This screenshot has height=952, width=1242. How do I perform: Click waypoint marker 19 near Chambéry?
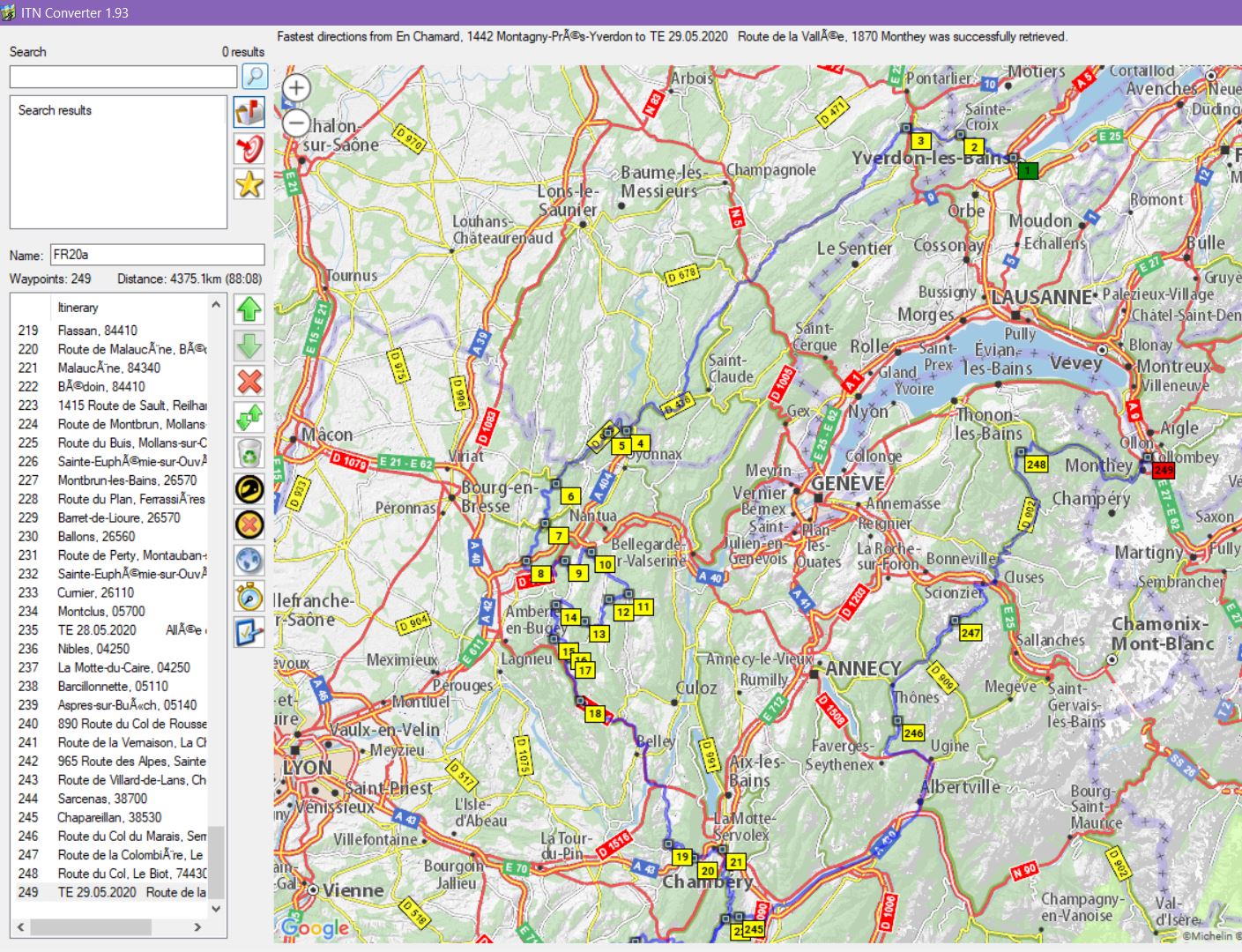point(682,856)
